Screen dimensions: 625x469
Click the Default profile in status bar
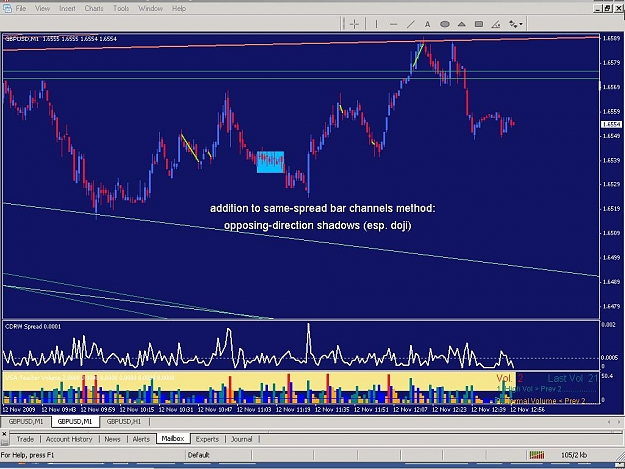198,455
